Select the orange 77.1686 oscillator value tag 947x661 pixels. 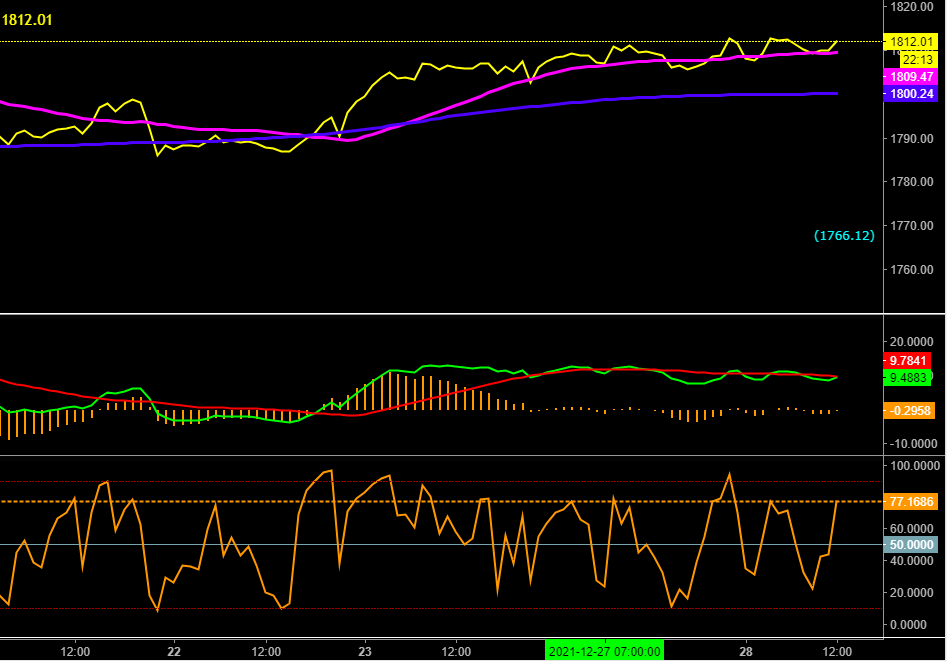pyautogui.click(x=911, y=501)
